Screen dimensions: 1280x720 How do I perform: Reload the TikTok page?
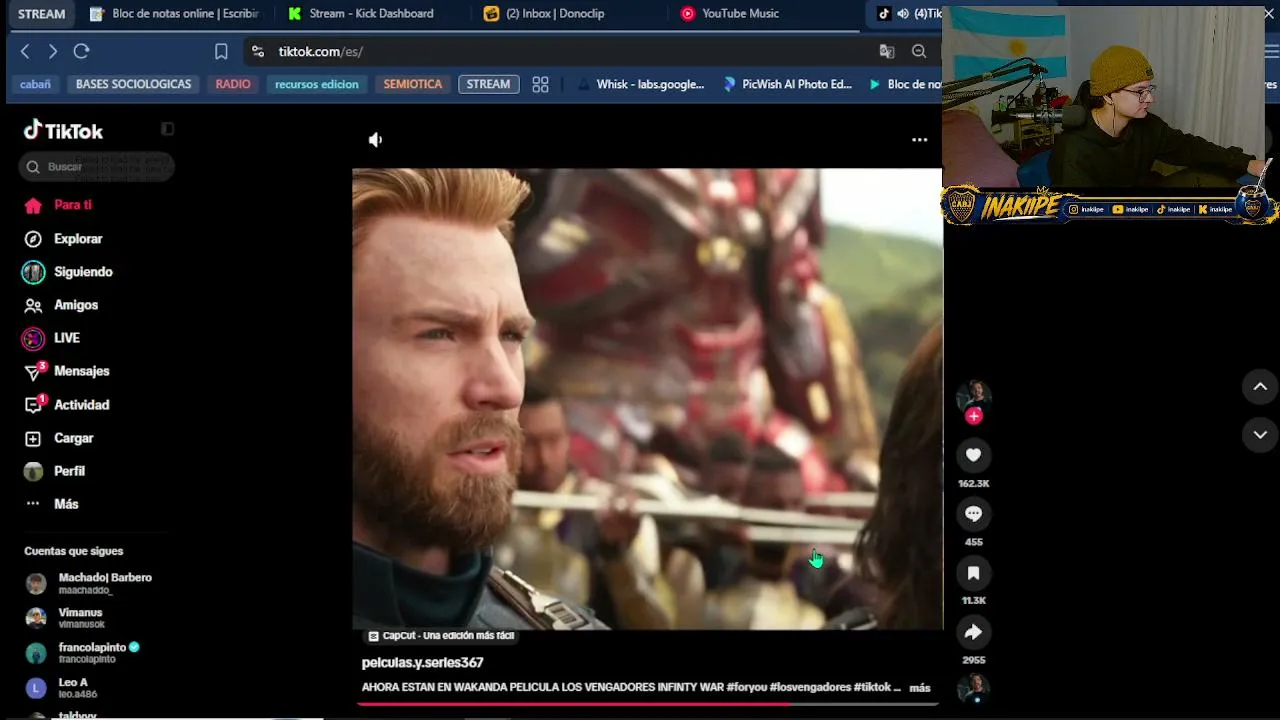(82, 51)
